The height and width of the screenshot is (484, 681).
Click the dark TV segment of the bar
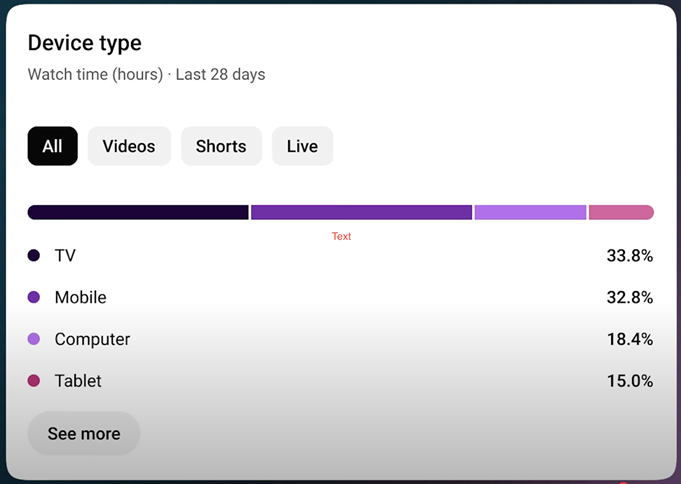[x=138, y=212]
